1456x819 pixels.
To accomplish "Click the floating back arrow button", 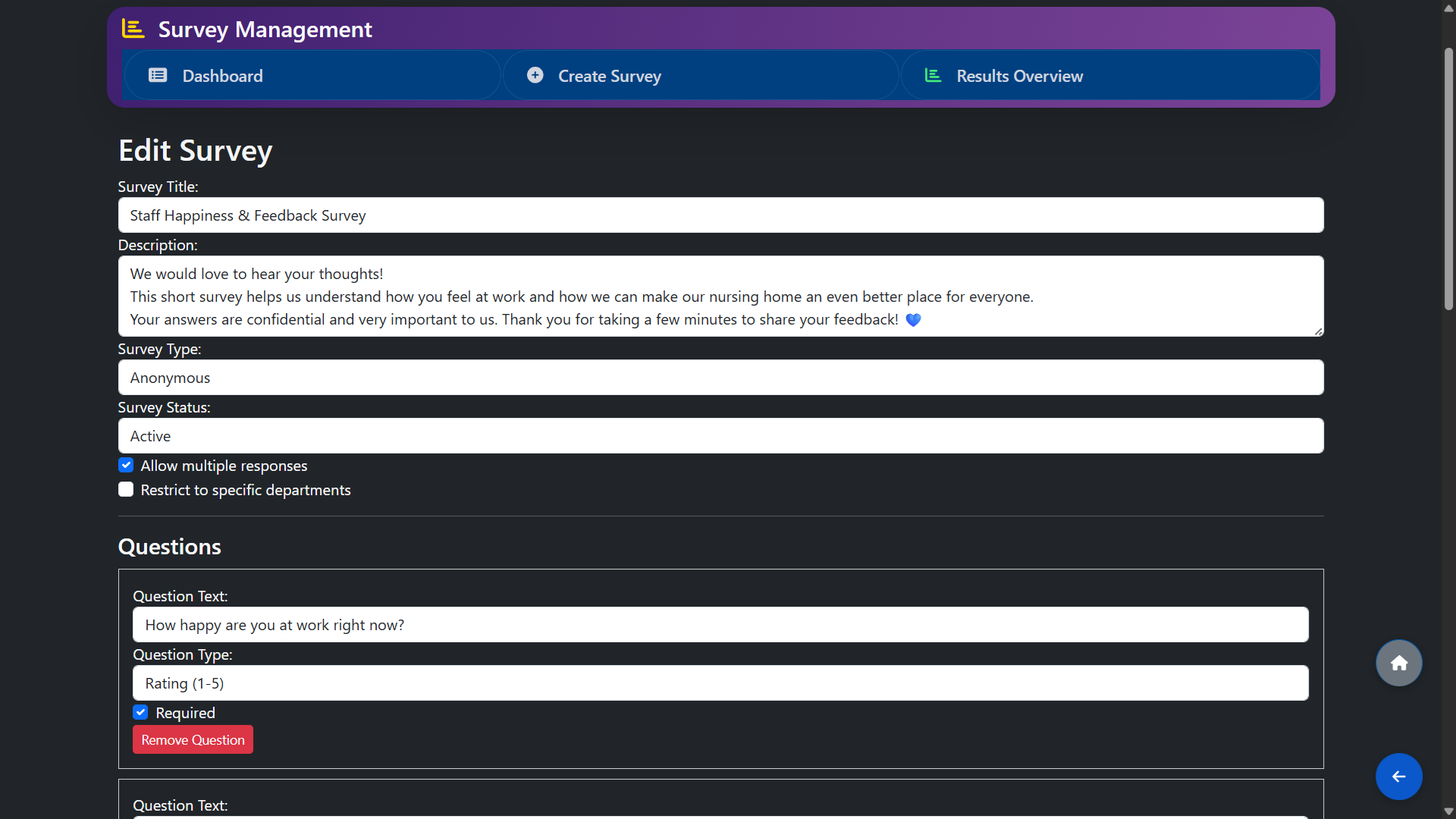I will pos(1398,777).
